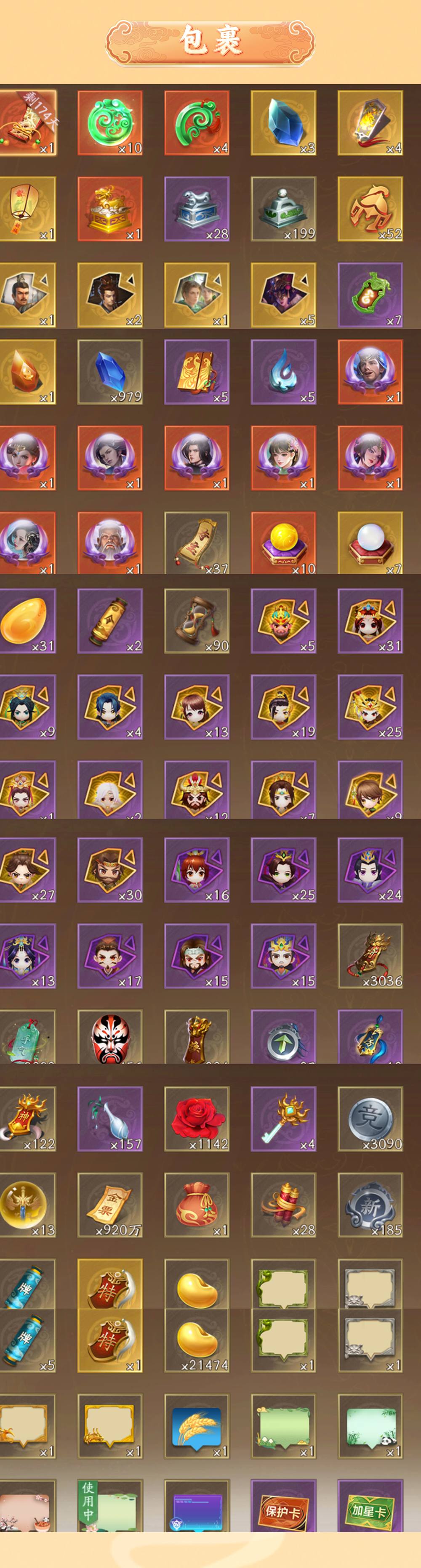Image resolution: width=421 pixels, height=1568 pixels.
Task: Click the golden orb on purple stand
Action: tap(283, 543)
